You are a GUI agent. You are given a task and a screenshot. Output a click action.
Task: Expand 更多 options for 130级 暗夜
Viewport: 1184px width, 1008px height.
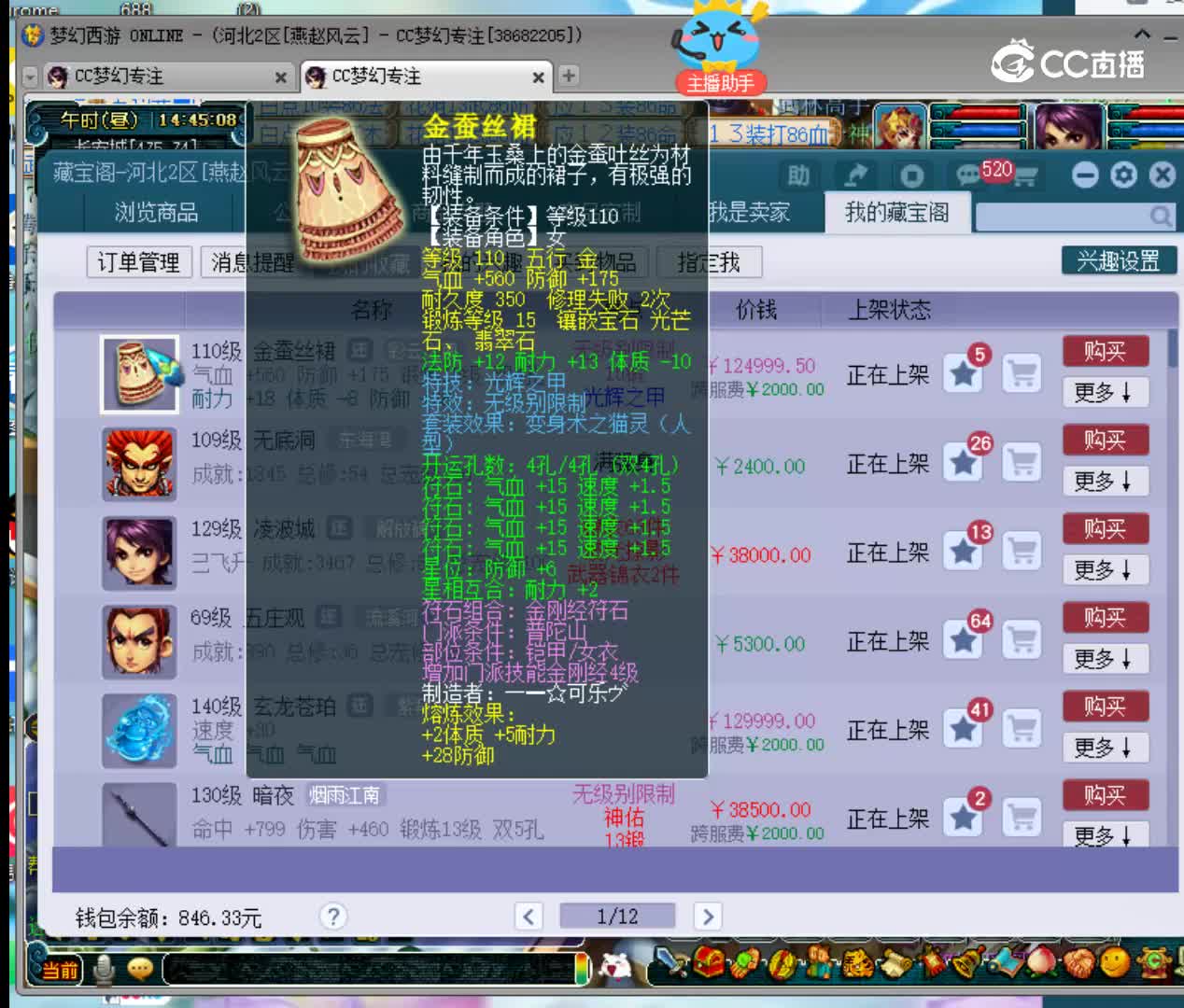tap(1105, 834)
